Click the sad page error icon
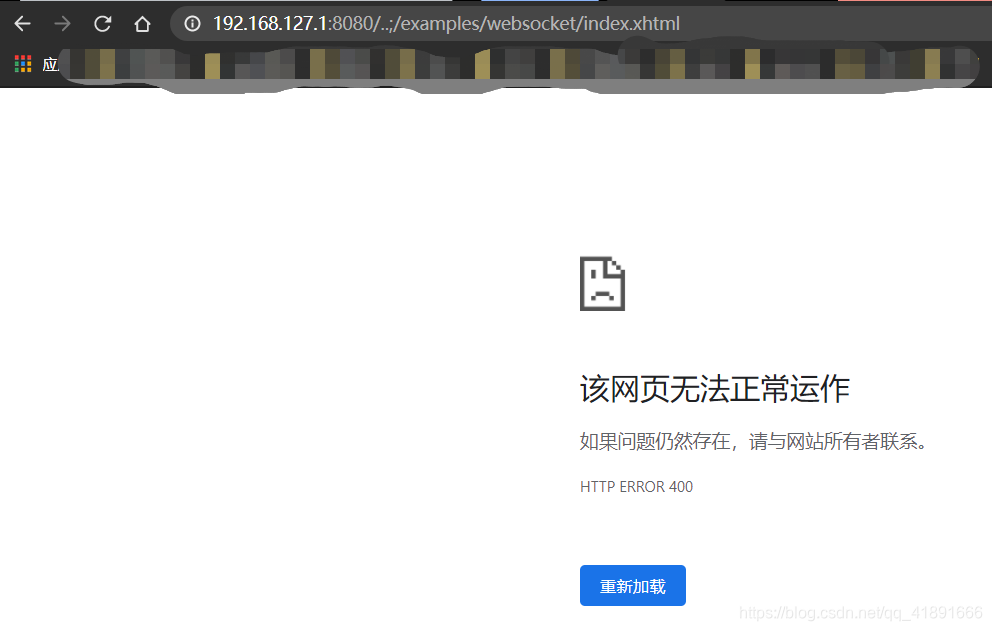This screenshot has height=631, width=992. (602, 284)
